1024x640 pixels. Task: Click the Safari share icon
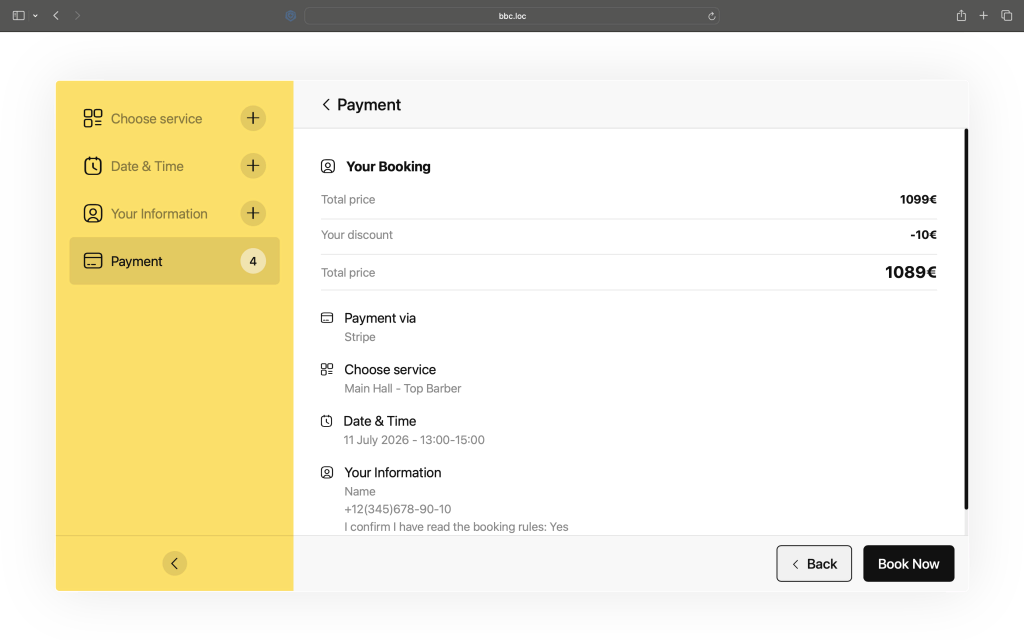[961, 15]
